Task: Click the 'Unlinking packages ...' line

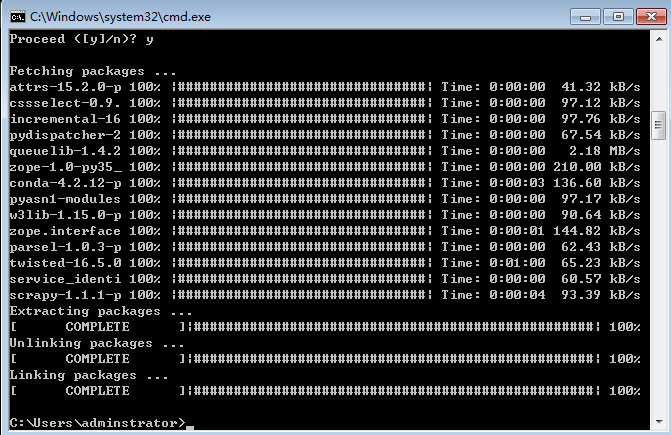Action: [x=97, y=343]
